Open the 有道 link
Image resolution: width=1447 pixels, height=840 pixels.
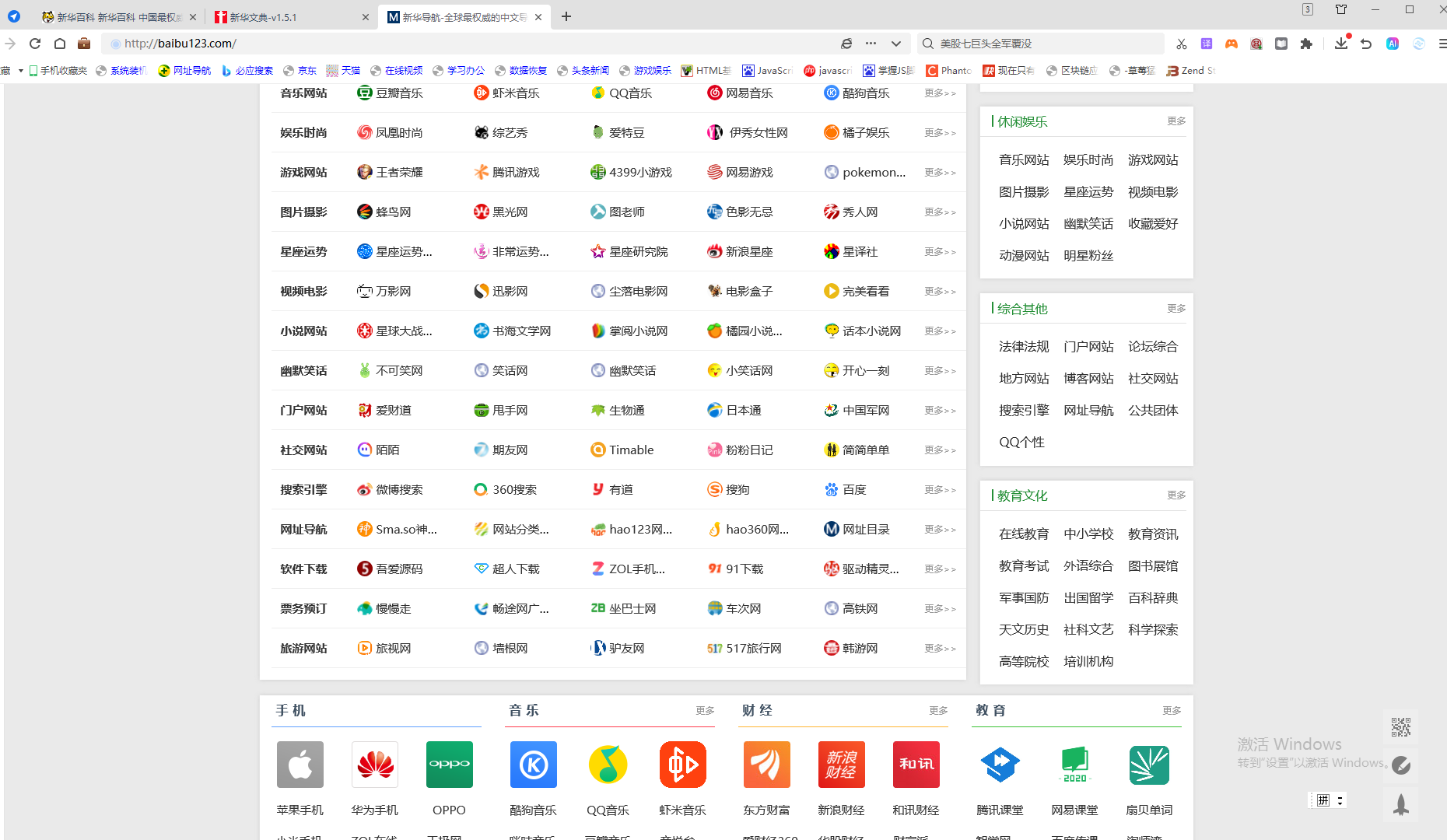(611, 490)
